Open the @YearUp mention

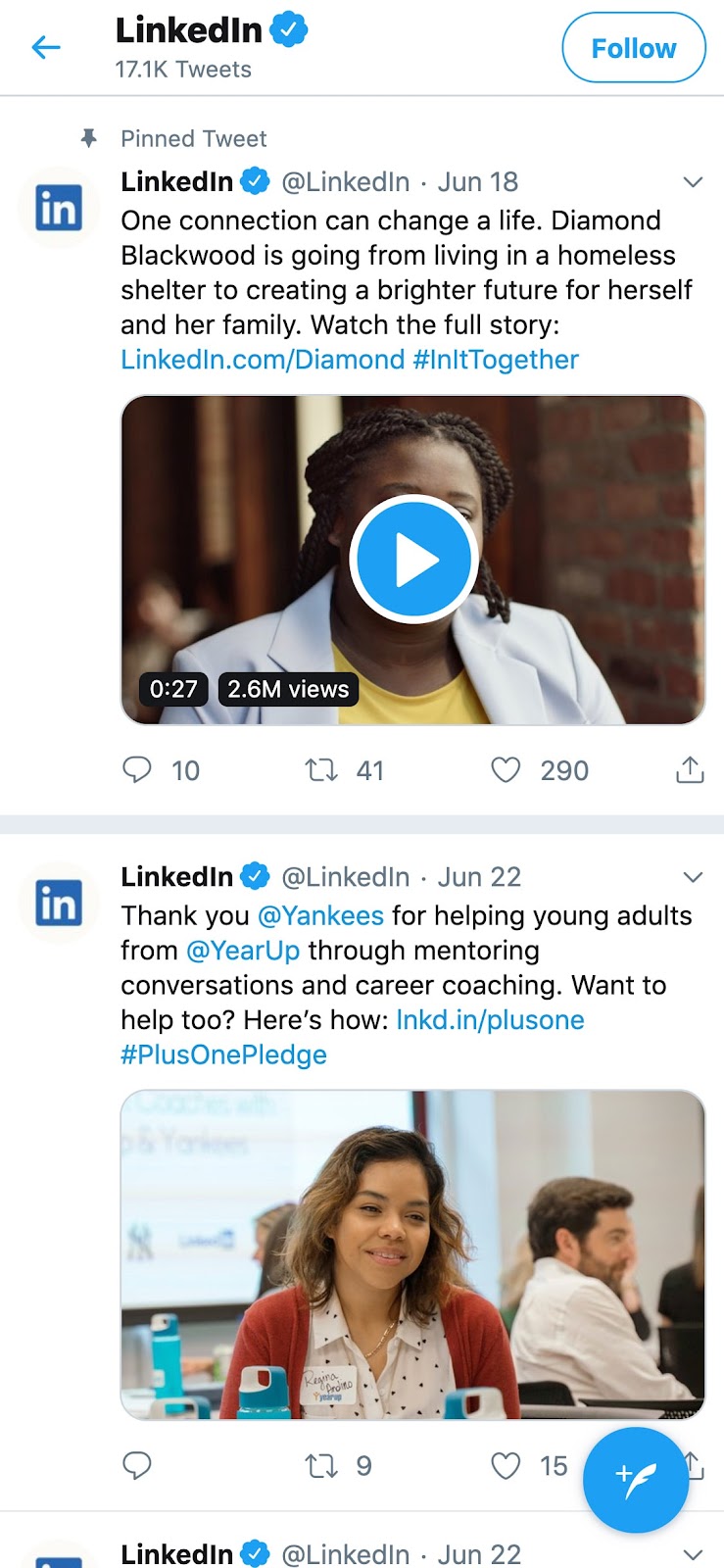coord(243,951)
